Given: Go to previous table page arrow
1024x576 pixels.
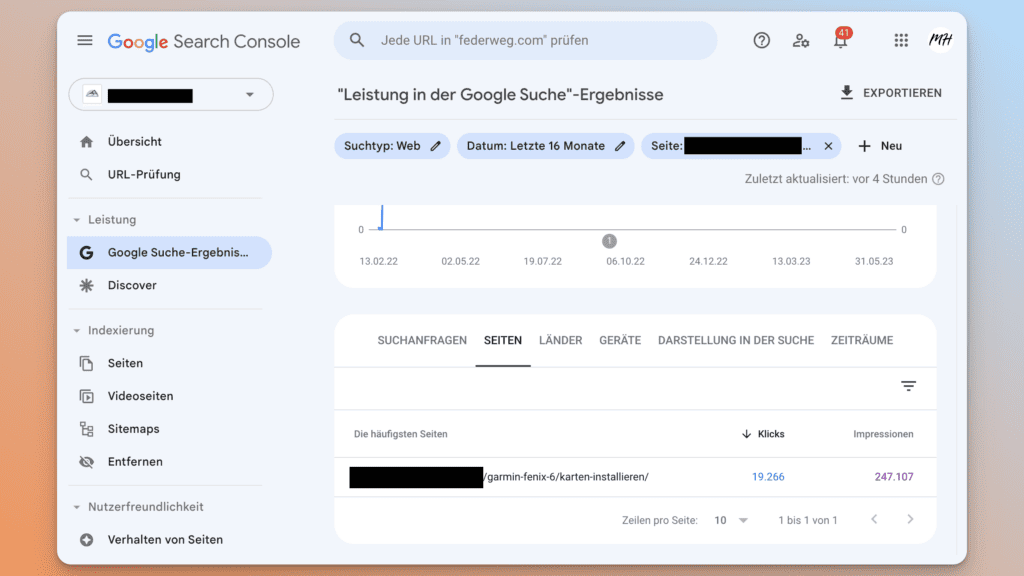Looking at the screenshot, I should point(874,520).
